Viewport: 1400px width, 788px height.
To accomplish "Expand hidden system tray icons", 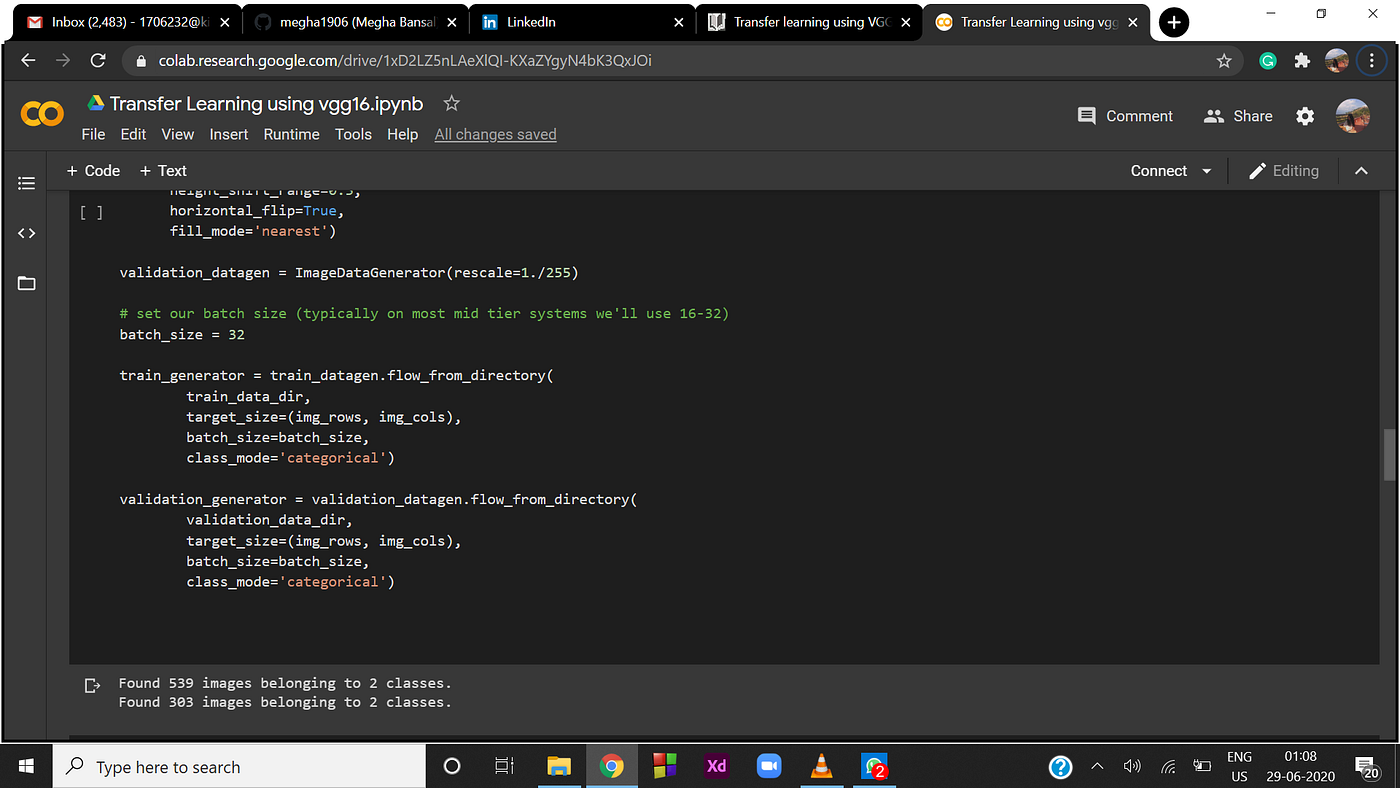I will coord(1096,766).
